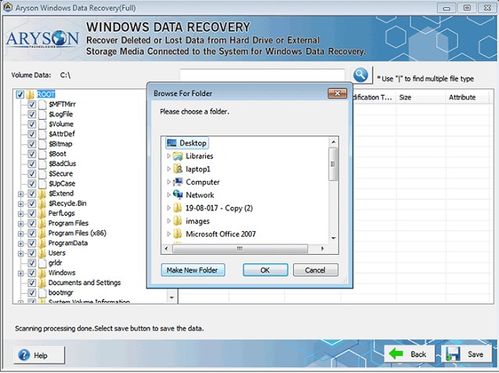Click the Make New Folder button
The image size is (499, 373).
coord(193,270)
